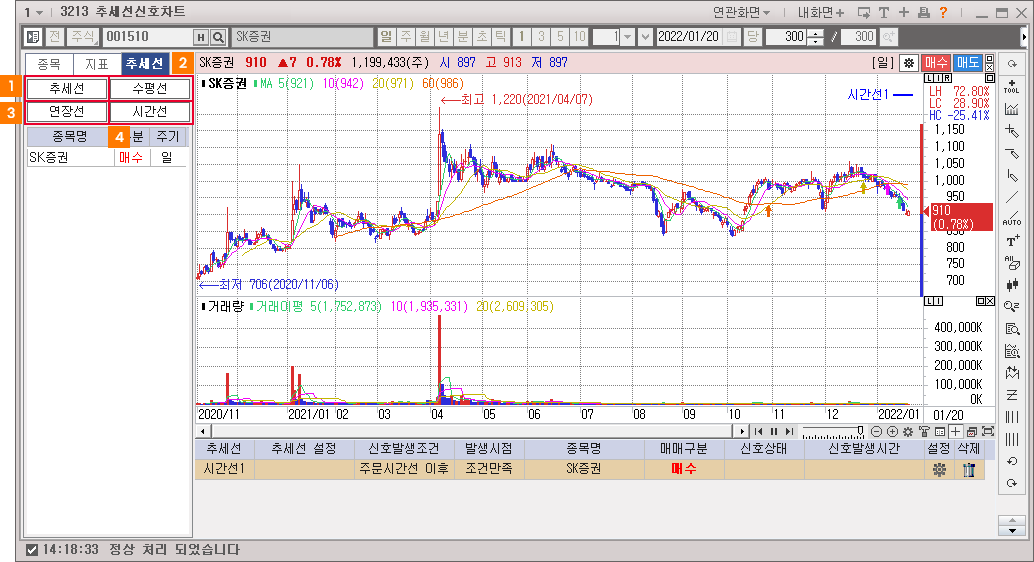Select the diagonal trend line tool

point(1012,197)
